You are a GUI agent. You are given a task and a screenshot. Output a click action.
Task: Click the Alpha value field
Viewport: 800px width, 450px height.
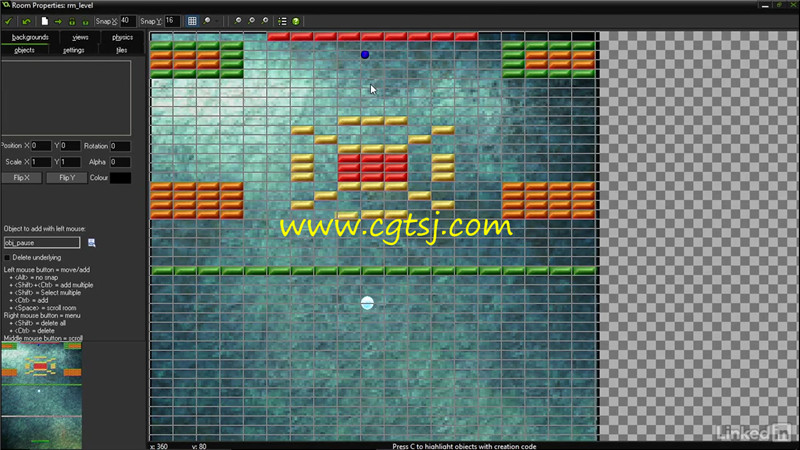tap(120, 162)
